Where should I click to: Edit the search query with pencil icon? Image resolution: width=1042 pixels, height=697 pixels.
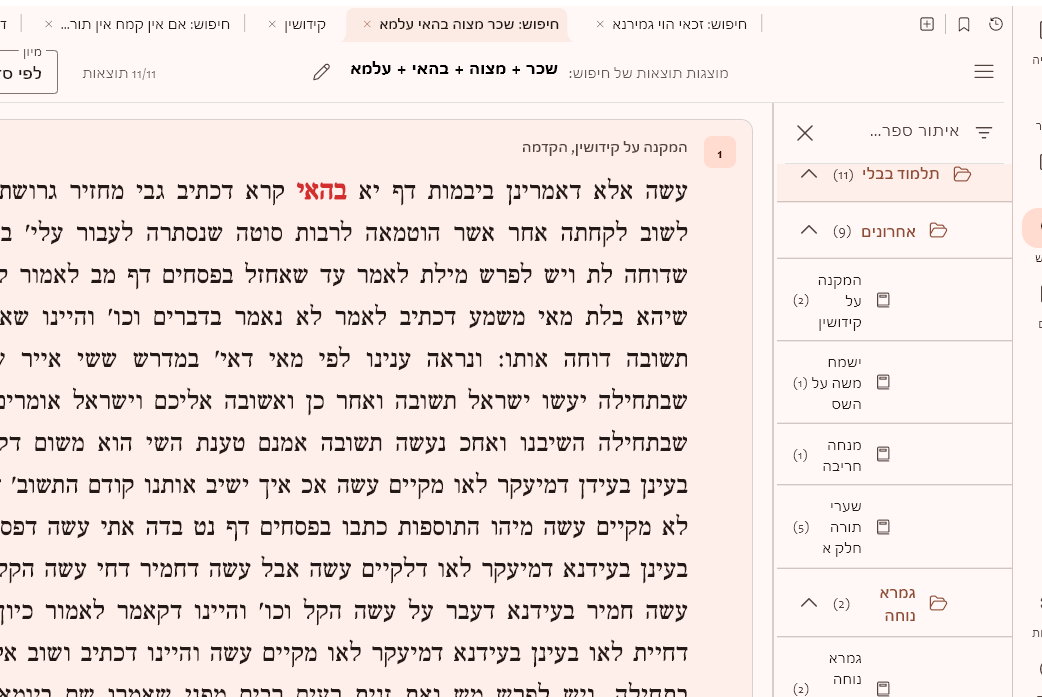[x=321, y=72]
